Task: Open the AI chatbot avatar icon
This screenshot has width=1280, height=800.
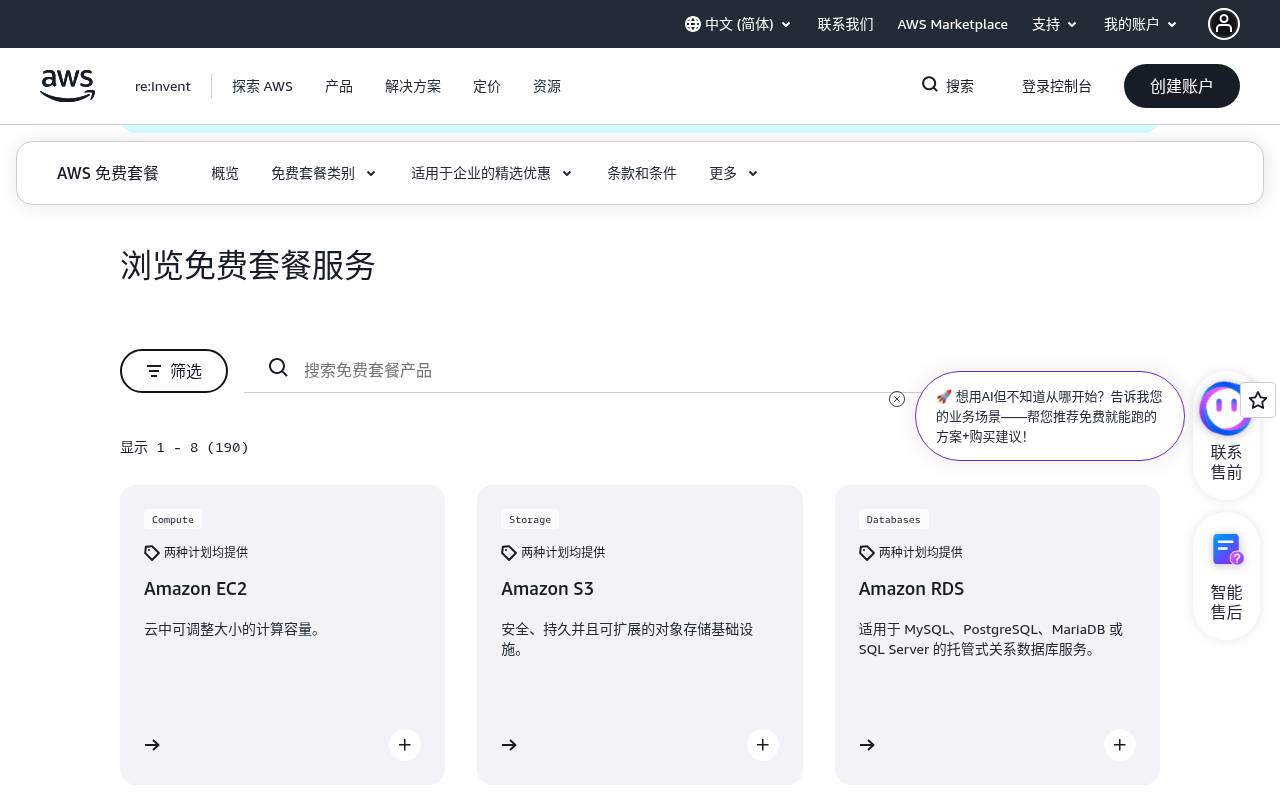Action: click(x=1226, y=408)
